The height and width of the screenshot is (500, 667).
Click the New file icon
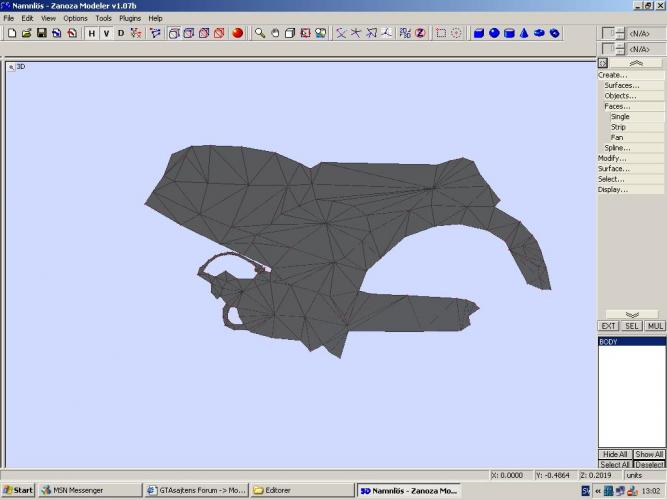coord(11,33)
